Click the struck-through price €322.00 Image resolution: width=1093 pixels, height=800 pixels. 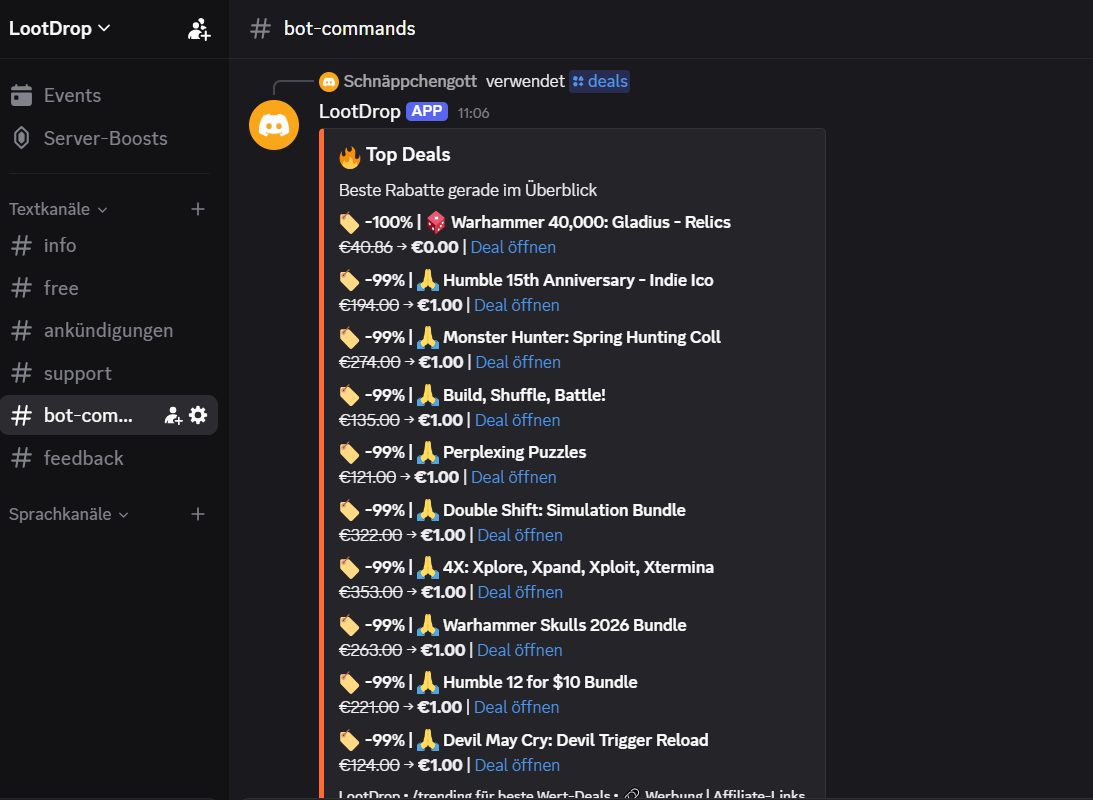coord(370,535)
